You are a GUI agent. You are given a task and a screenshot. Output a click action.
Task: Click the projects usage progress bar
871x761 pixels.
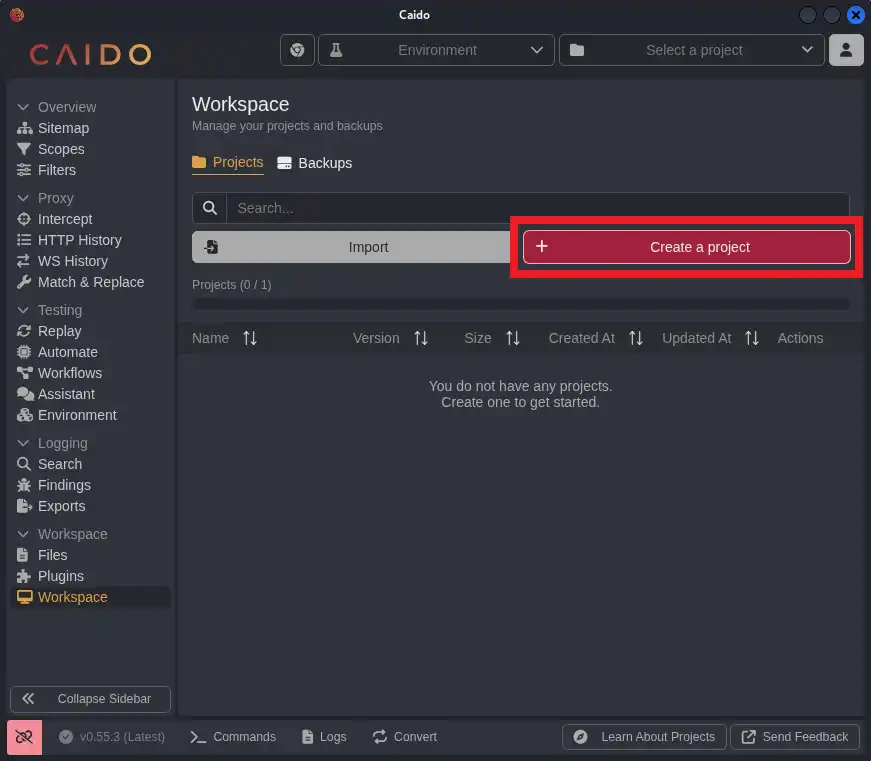click(x=520, y=304)
